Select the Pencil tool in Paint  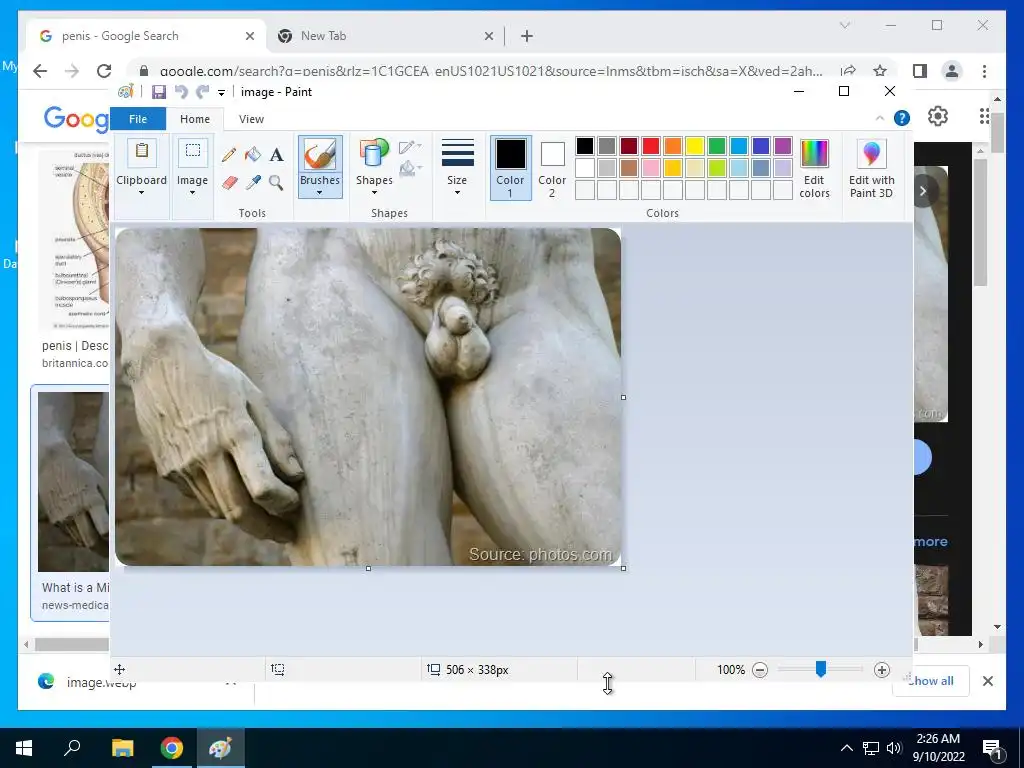pos(229,155)
